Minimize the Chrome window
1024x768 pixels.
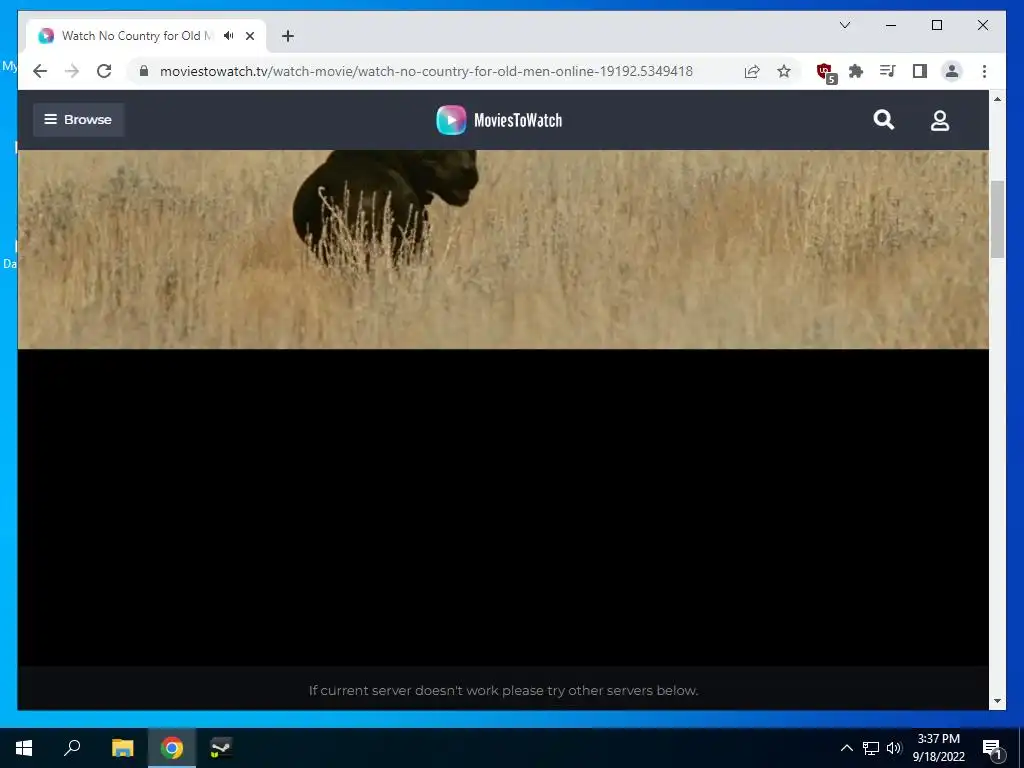(891, 25)
